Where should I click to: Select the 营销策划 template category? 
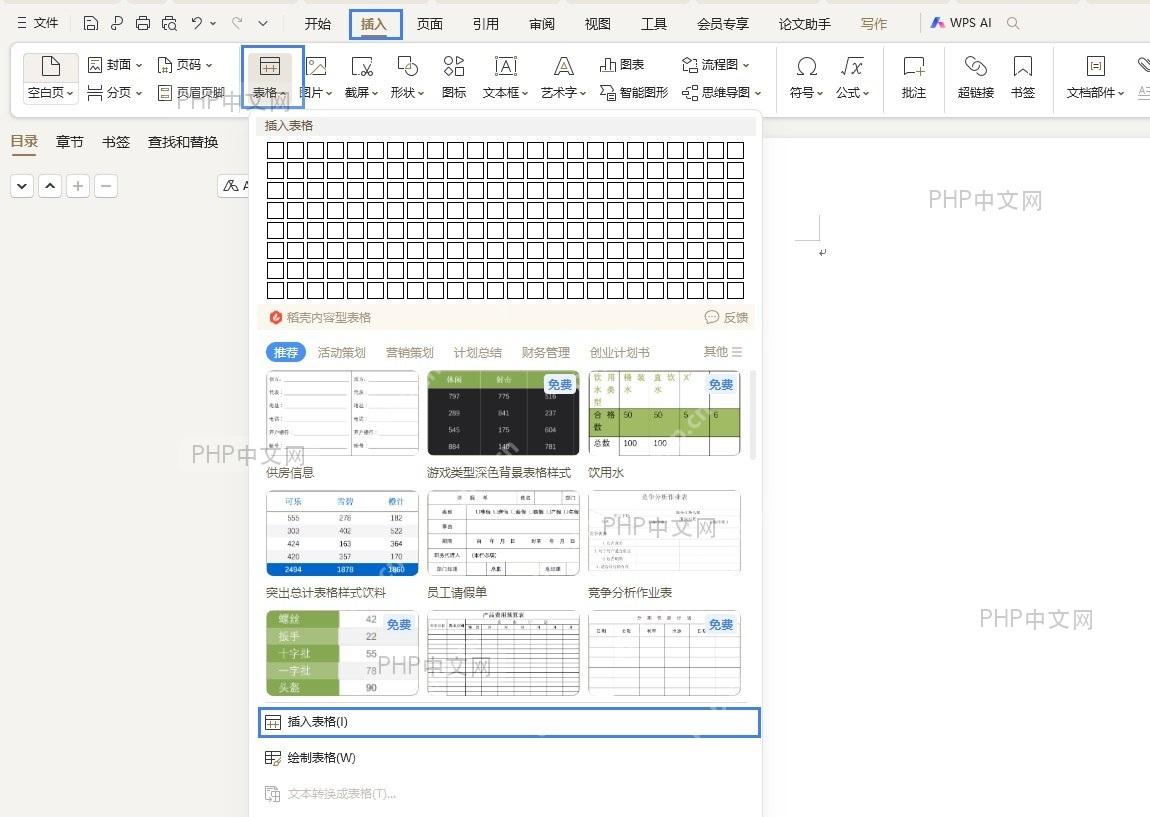409,352
